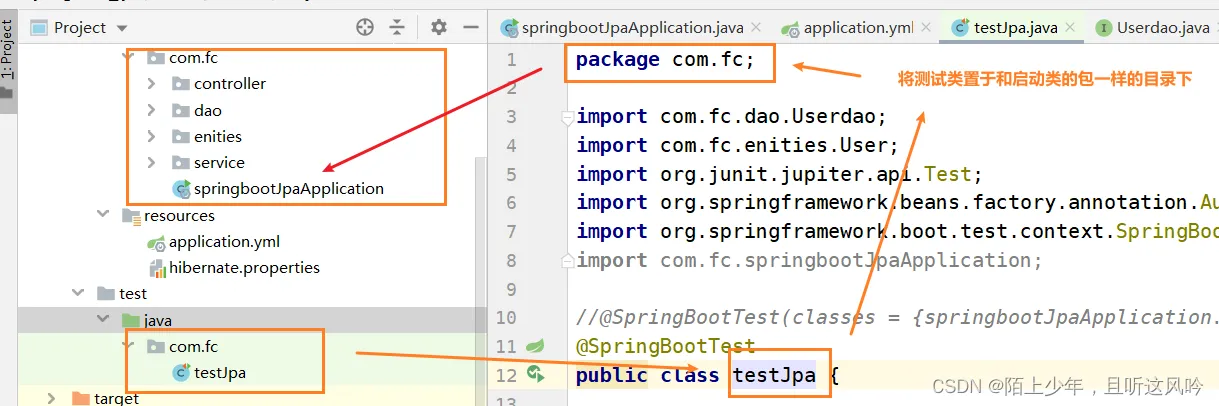Run testJpa via gutter run icon
Image resolution: width=1219 pixels, height=406 pixels.
(x=536, y=374)
